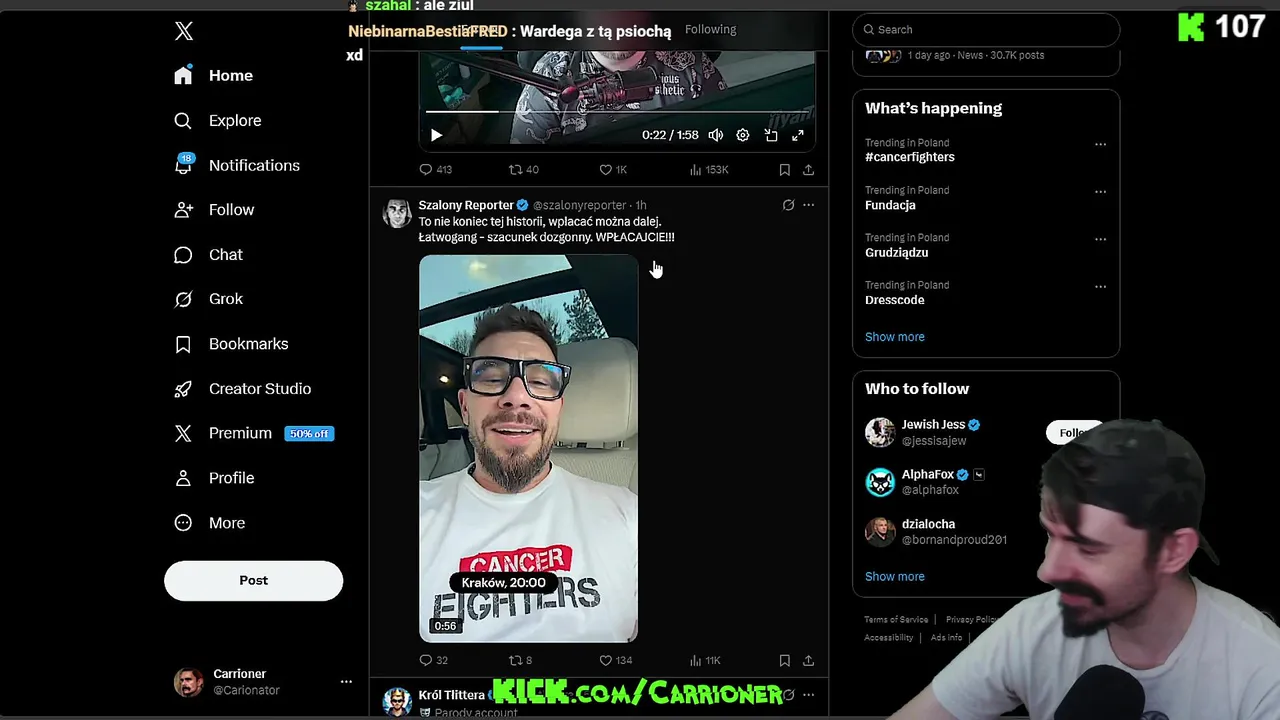The image size is (1280, 720).
Task: Open dzialocha profile suggestion
Action: (x=928, y=524)
